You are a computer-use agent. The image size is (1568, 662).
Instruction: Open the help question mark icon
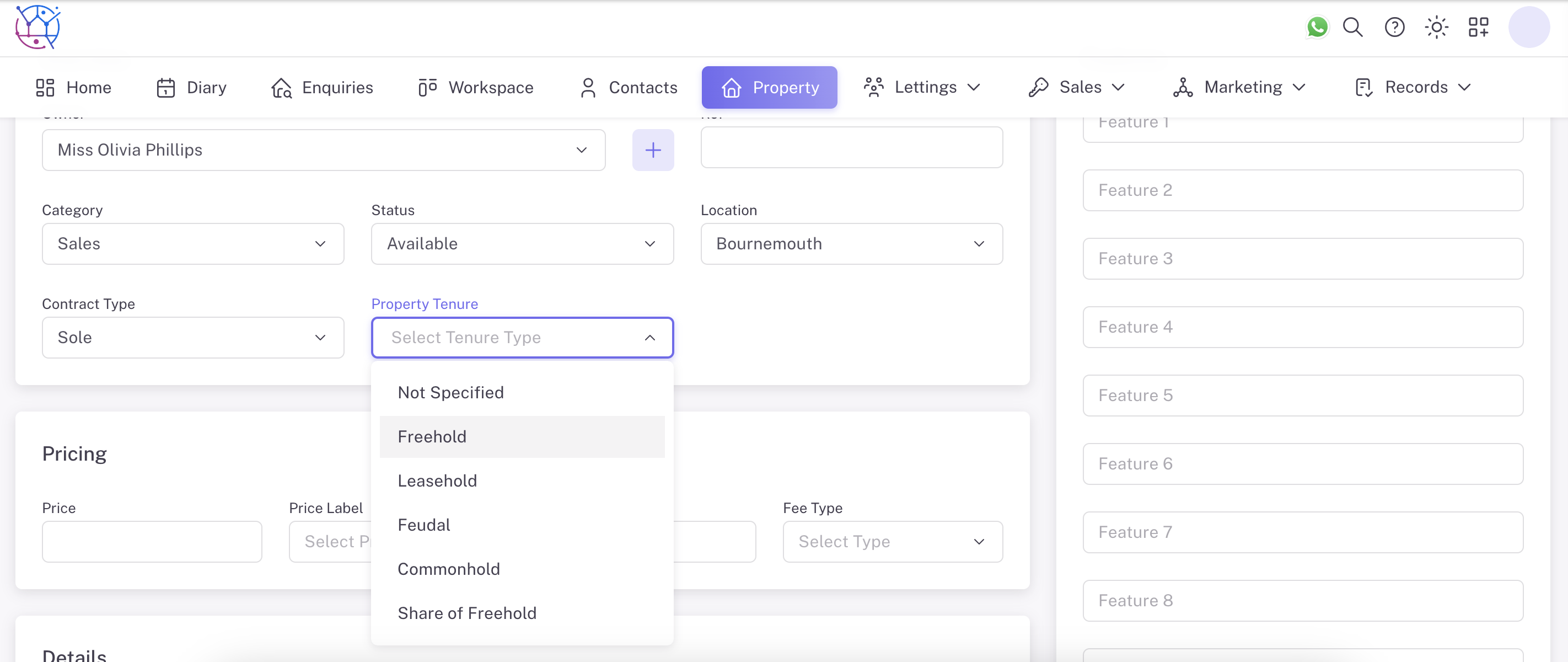point(1394,28)
